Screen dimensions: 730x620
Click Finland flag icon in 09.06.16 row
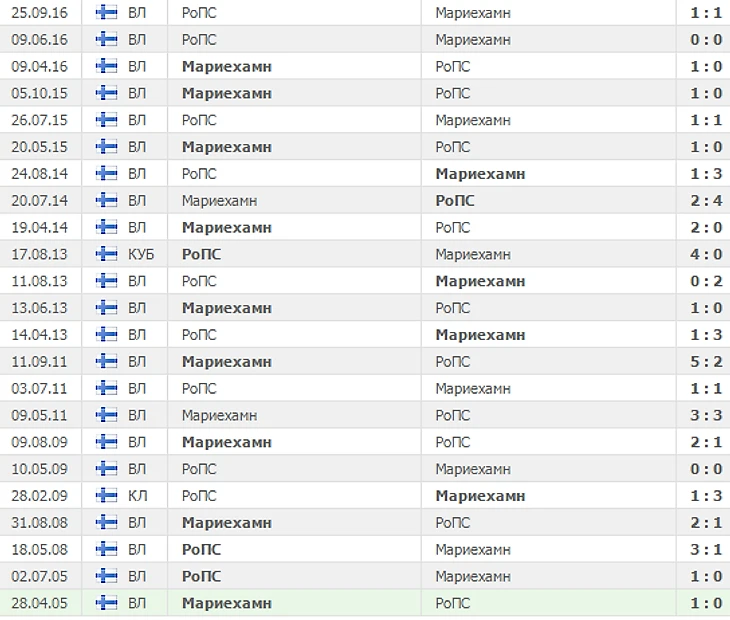coord(106,40)
